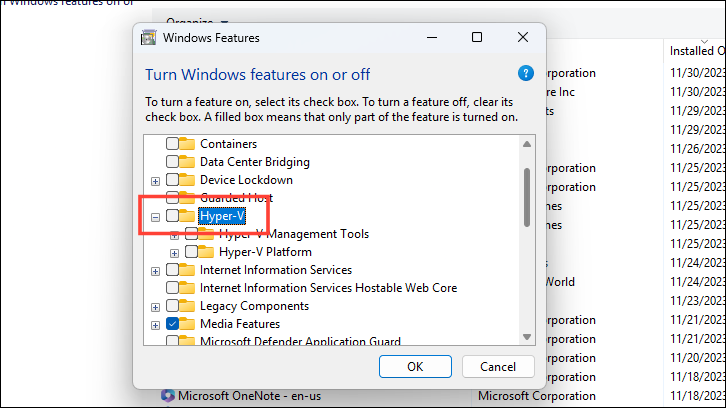Select the Hyper-V tree item label
Viewport: 726px width, 408px height.
pos(222,216)
